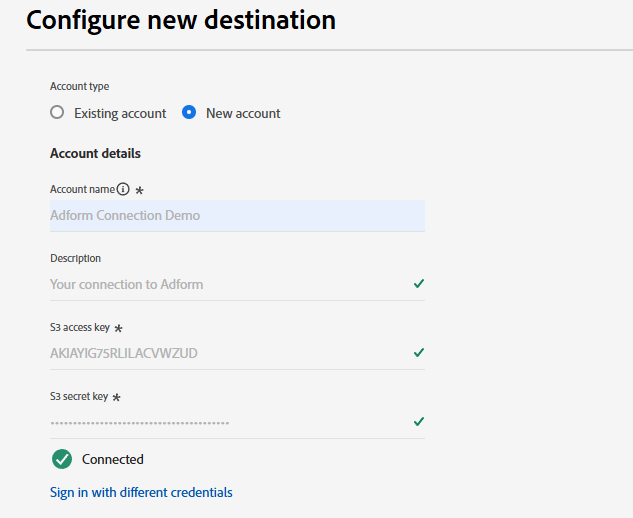Click the required asterisk next to Account name
This screenshot has width=633, height=518.
point(139,190)
